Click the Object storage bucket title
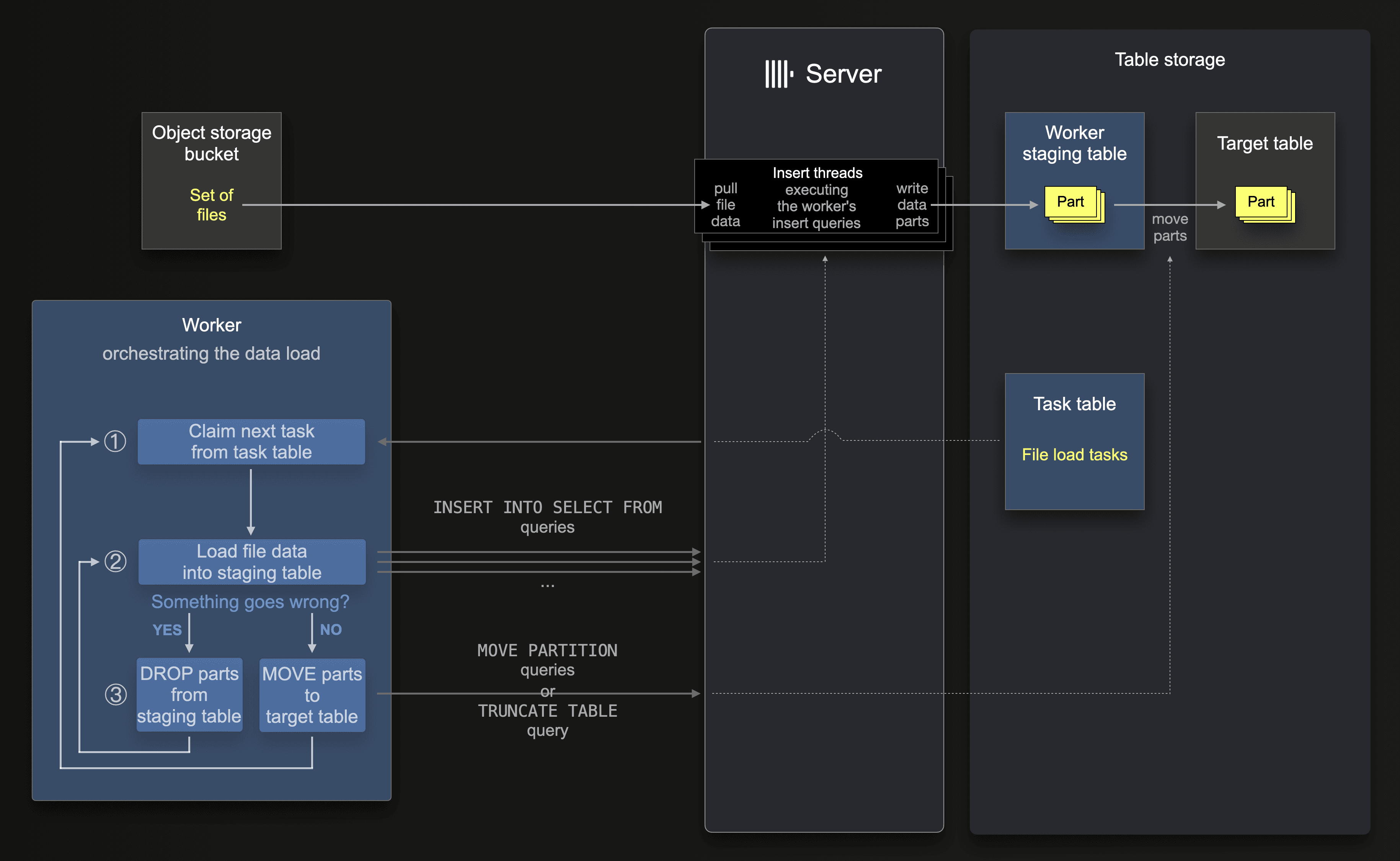 pyautogui.click(x=211, y=143)
